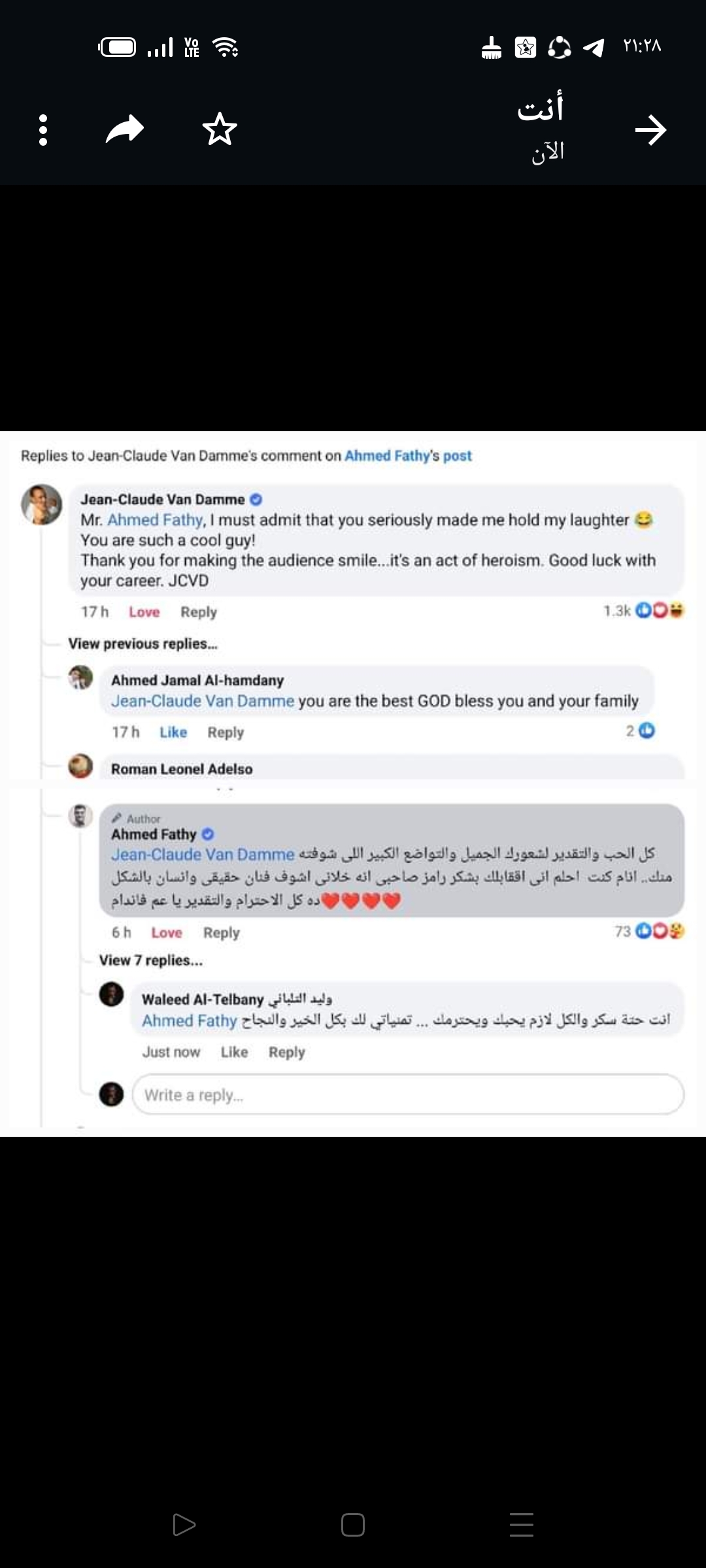Expand View previous replies
This screenshot has width=706, height=1568.
click(x=143, y=644)
